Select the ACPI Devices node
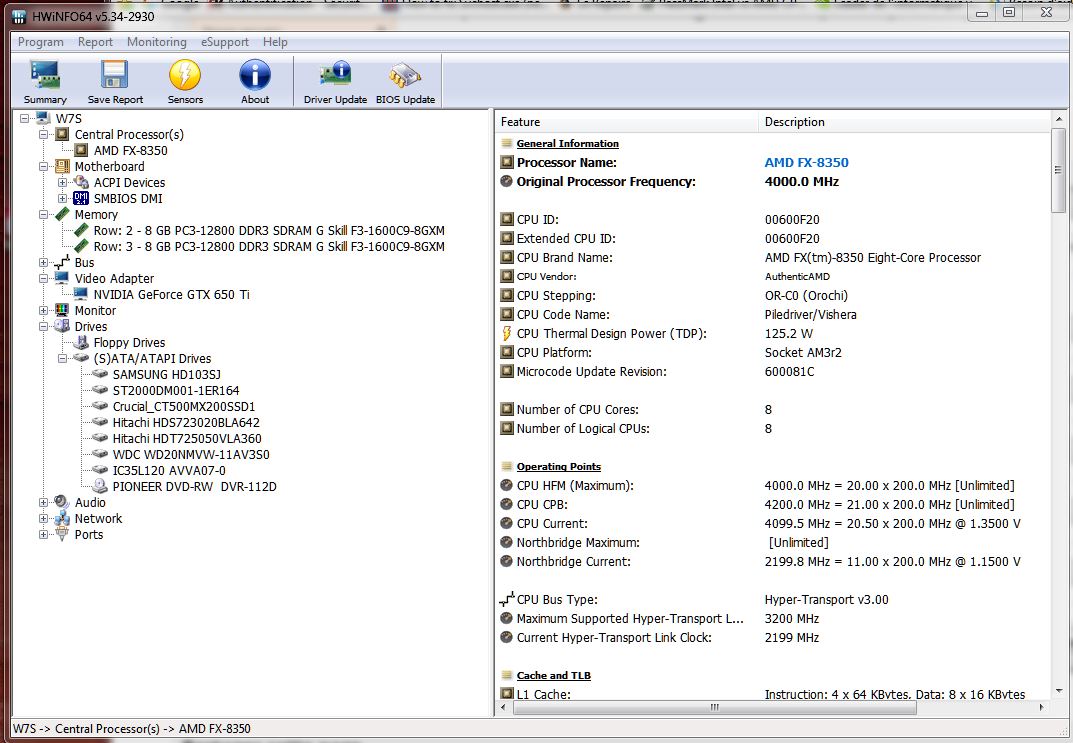Screen dimensions: 1073x743 coord(129,183)
